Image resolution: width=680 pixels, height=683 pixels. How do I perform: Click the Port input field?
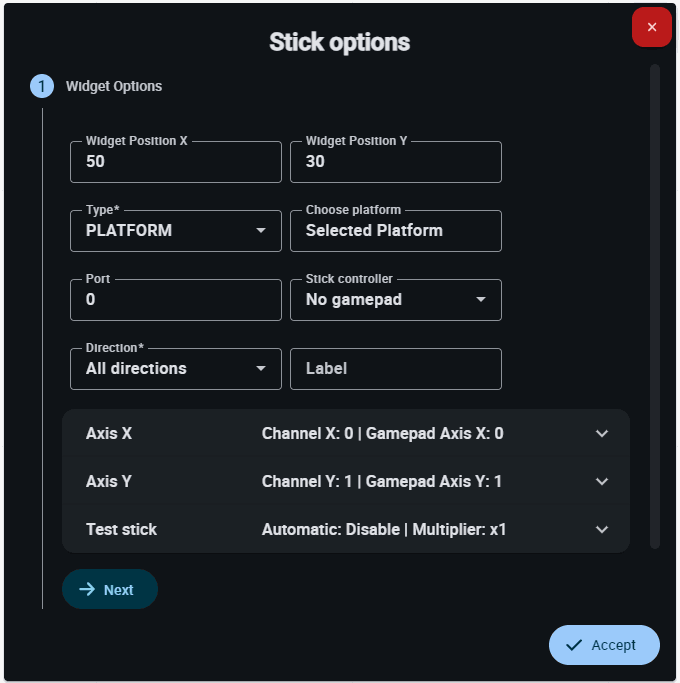(x=176, y=300)
